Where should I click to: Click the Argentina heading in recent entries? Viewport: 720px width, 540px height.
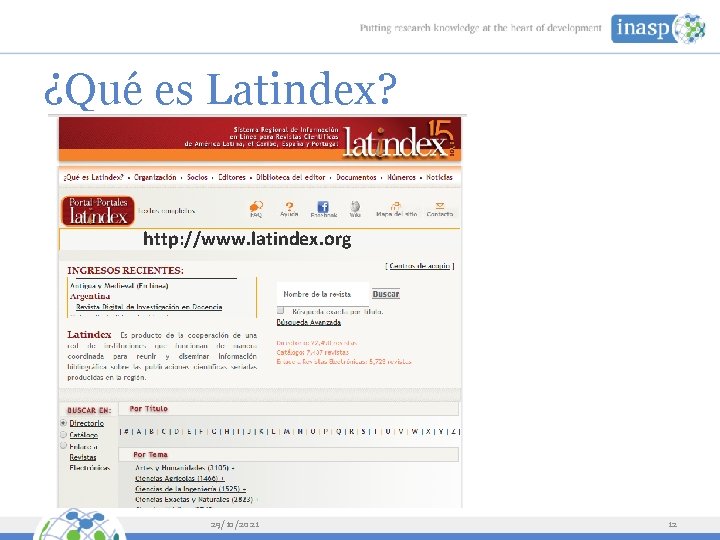point(90,296)
